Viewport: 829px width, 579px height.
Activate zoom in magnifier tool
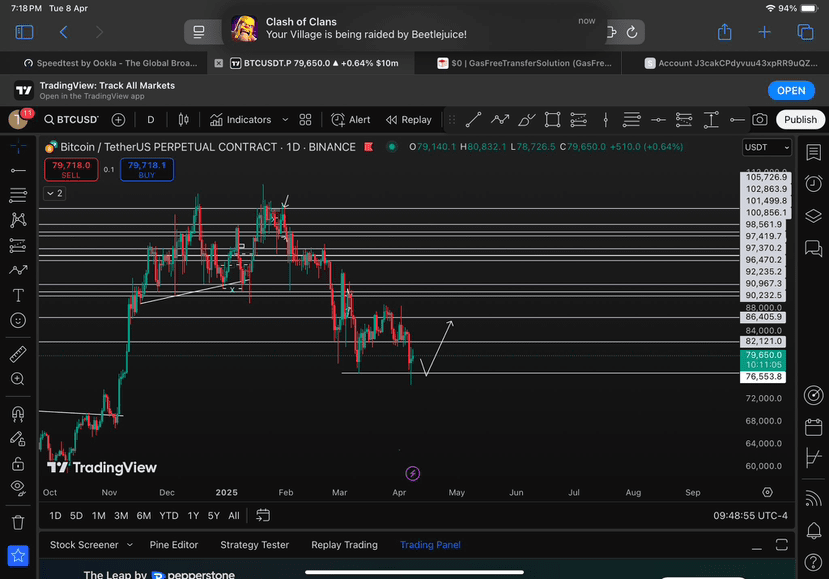(18, 379)
